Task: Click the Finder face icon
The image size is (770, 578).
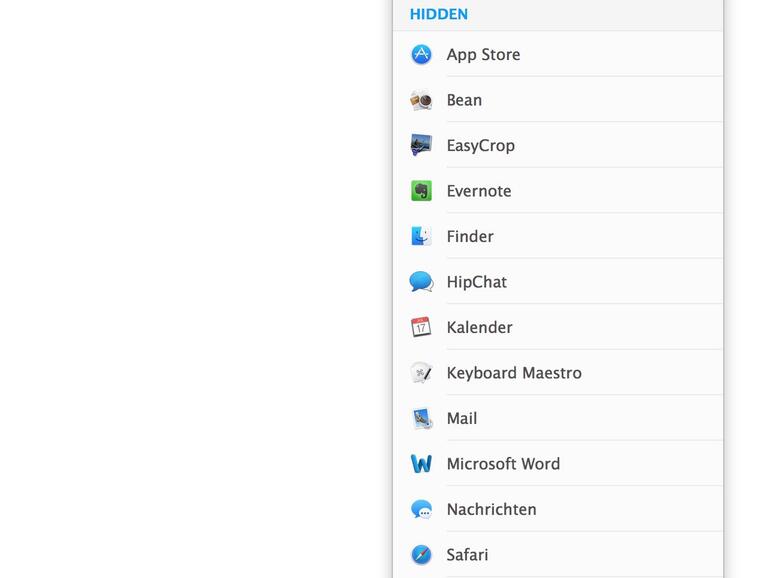Action: tap(421, 237)
